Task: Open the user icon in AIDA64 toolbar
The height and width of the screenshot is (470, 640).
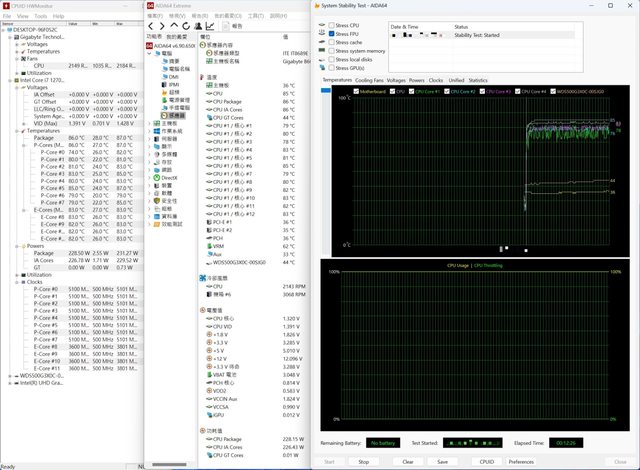Action: [200, 27]
